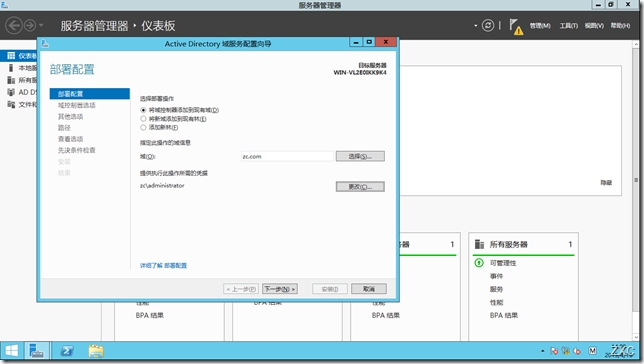Viewport: 644px width, 364px height.
Task: Select radio 添加新林(F)
Action: pyautogui.click(x=143, y=127)
